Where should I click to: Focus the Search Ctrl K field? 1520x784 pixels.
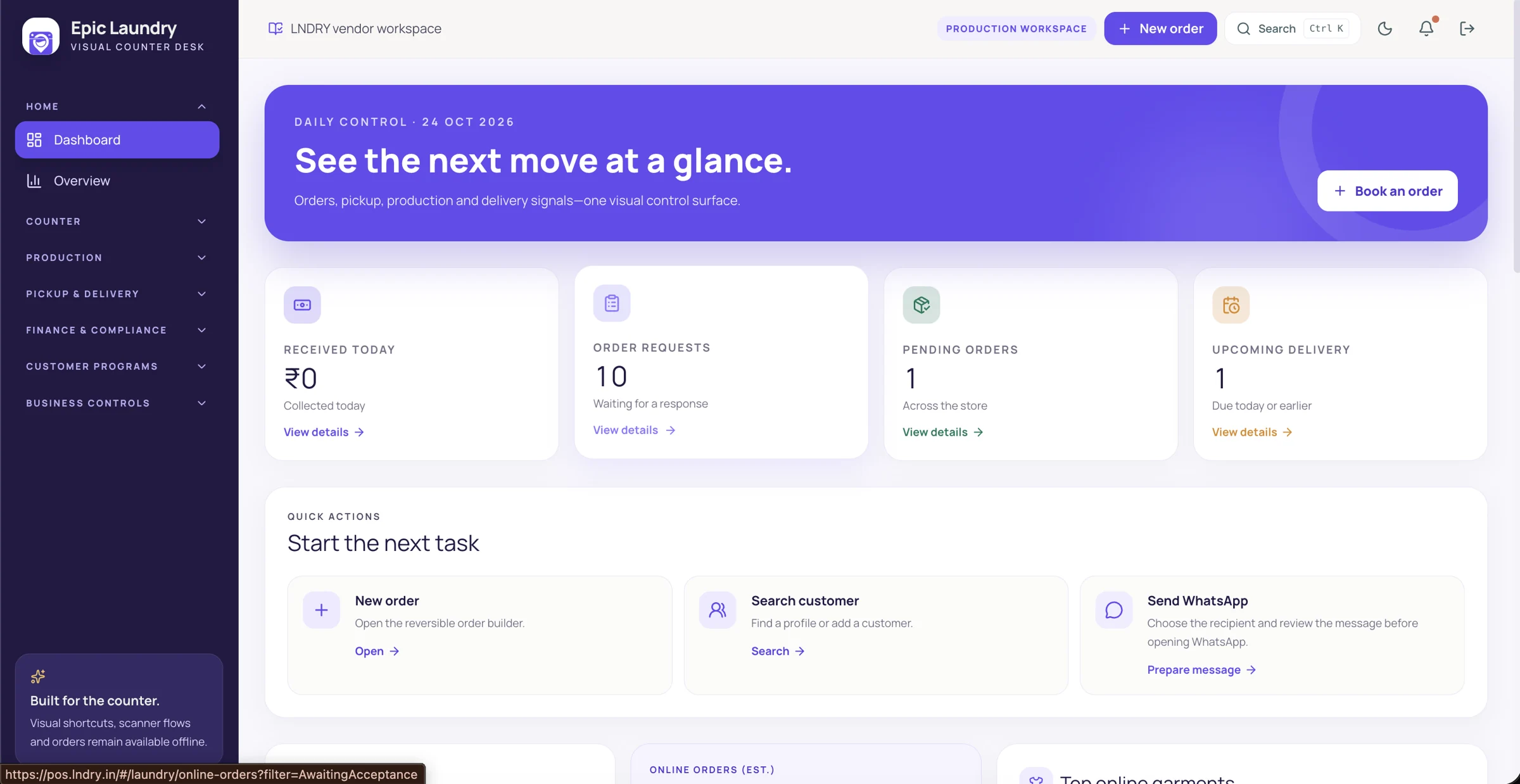coord(1292,28)
